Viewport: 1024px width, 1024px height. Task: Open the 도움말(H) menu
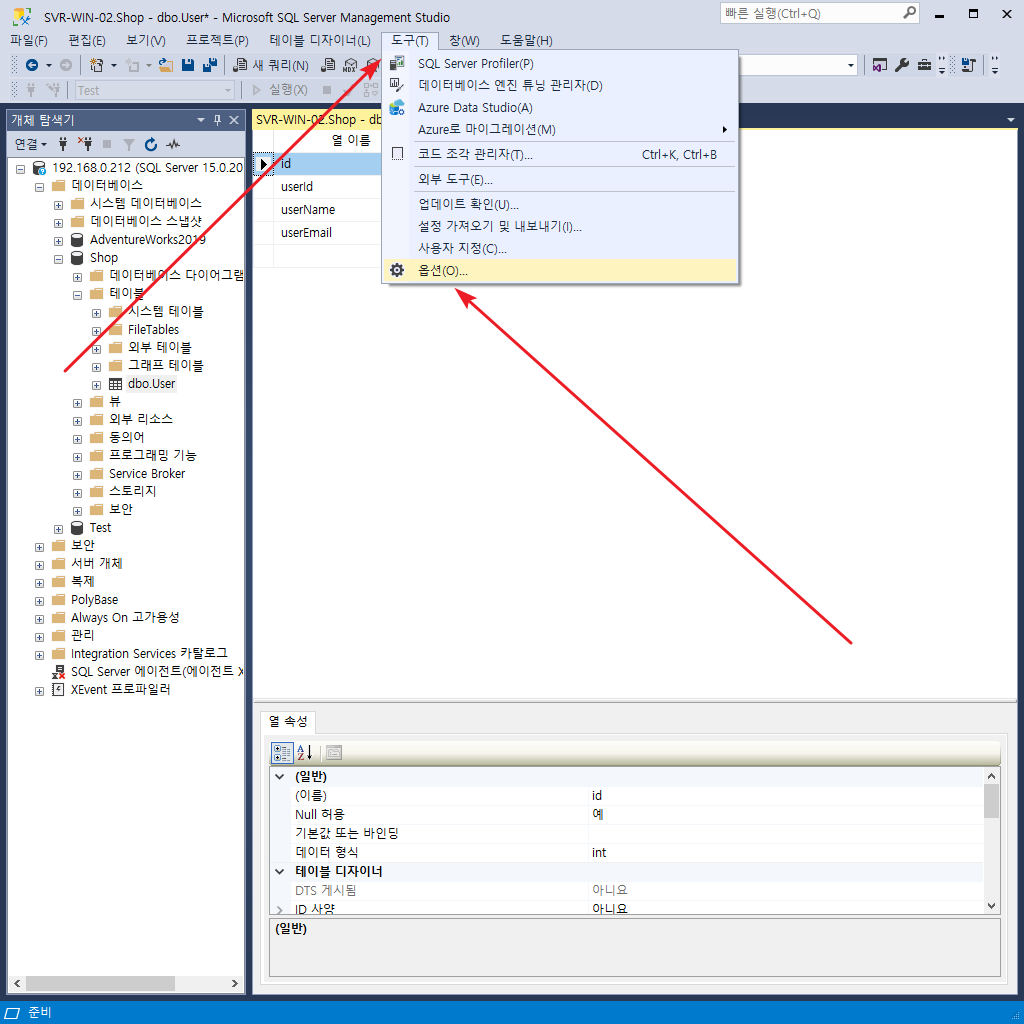pyautogui.click(x=526, y=40)
